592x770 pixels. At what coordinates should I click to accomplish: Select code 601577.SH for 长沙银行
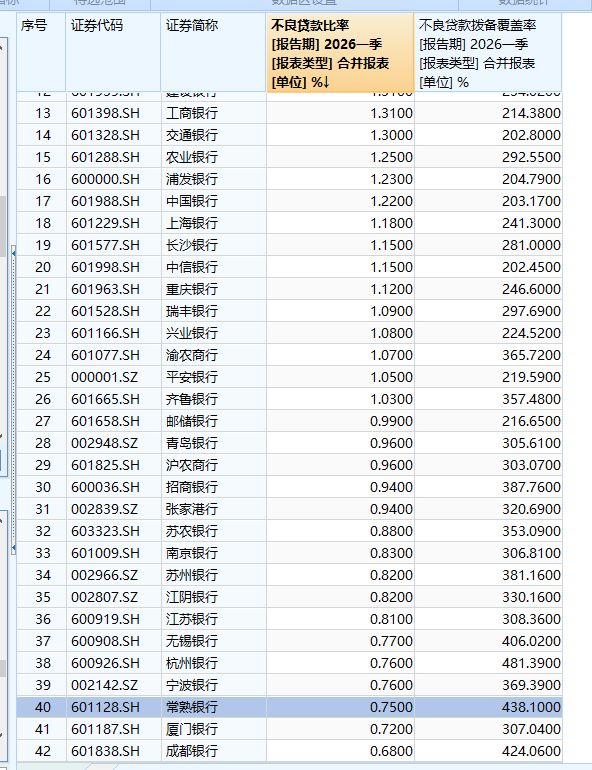(113, 245)
